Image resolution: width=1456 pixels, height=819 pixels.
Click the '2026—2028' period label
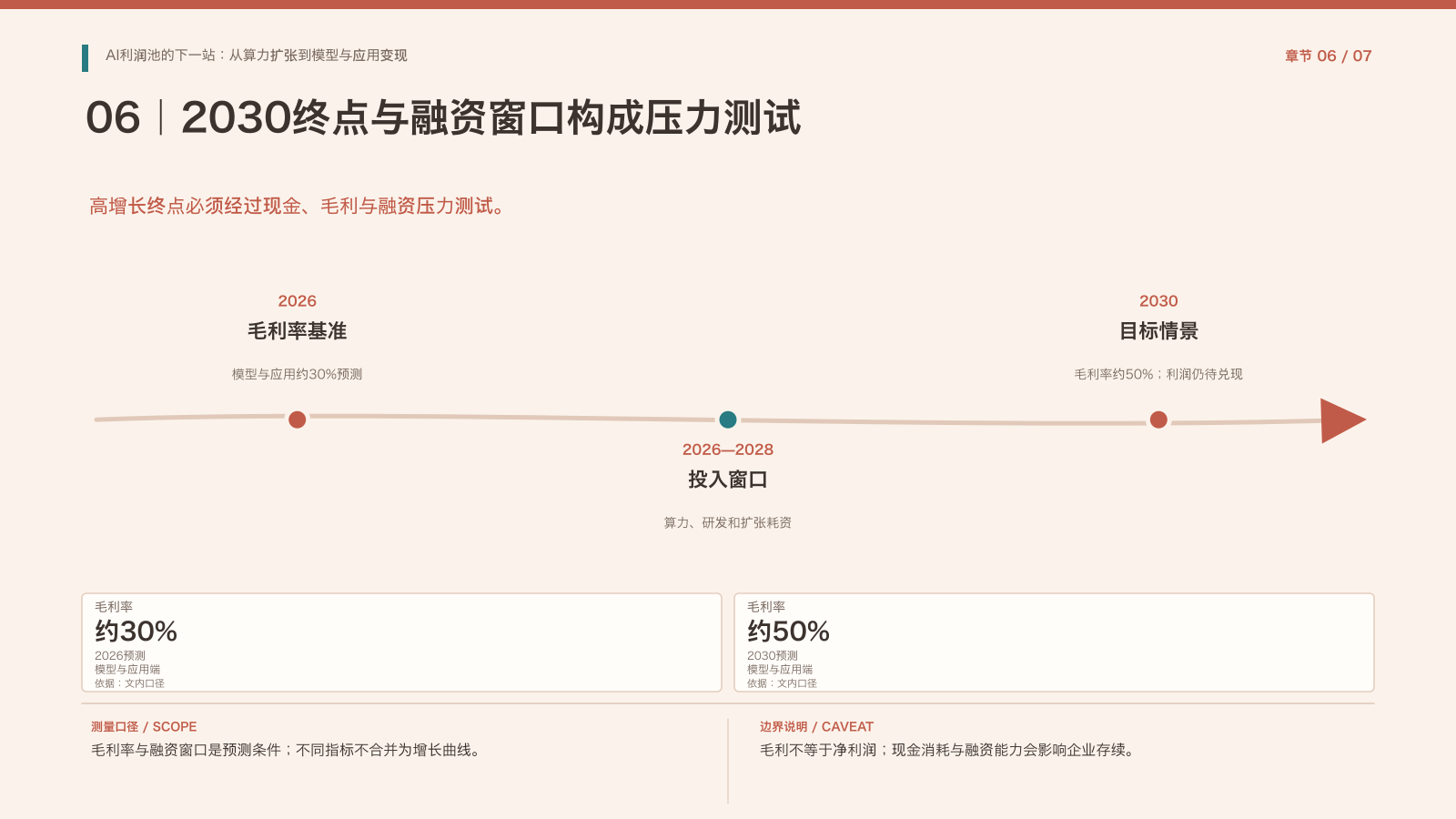[728, 450]
